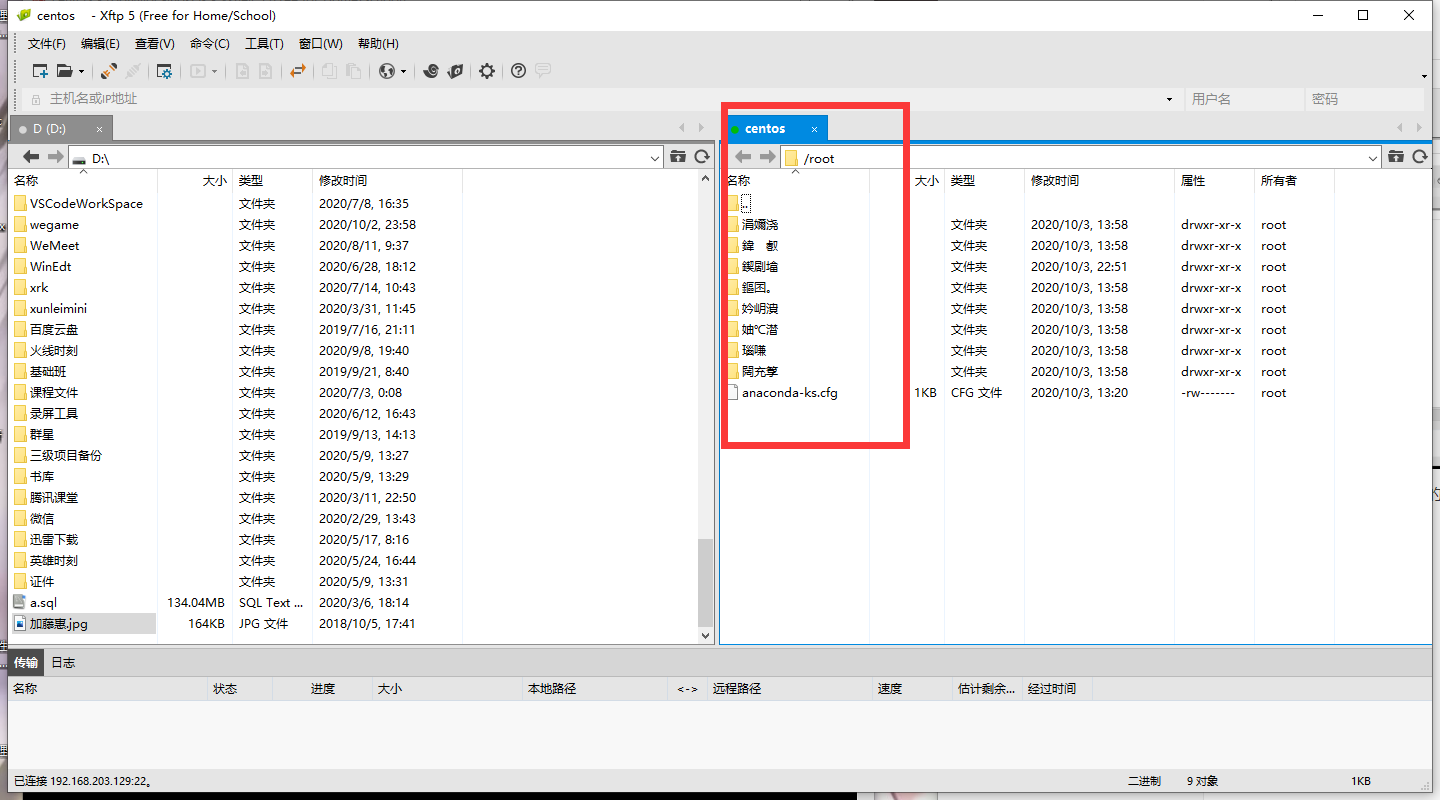Click the orange transfer arrows icon
1440x800 pixels.
pyautogui.click(x=297, y=71)
